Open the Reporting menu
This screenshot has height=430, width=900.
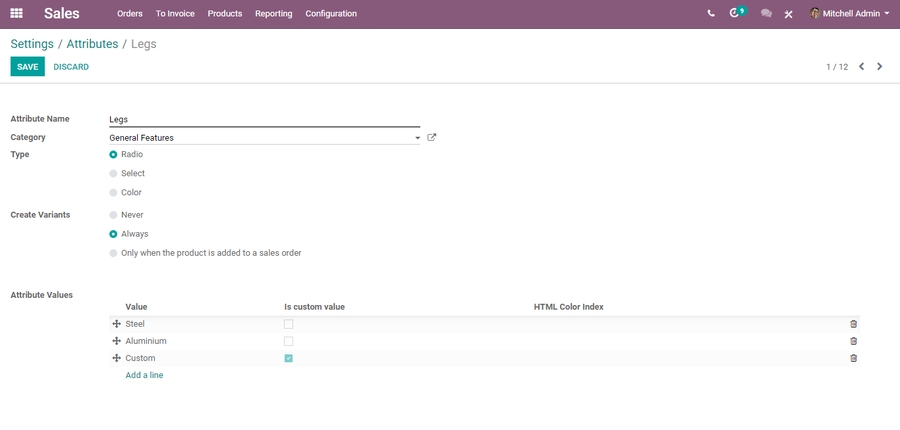pyautogui.click(x=273, y=14)
